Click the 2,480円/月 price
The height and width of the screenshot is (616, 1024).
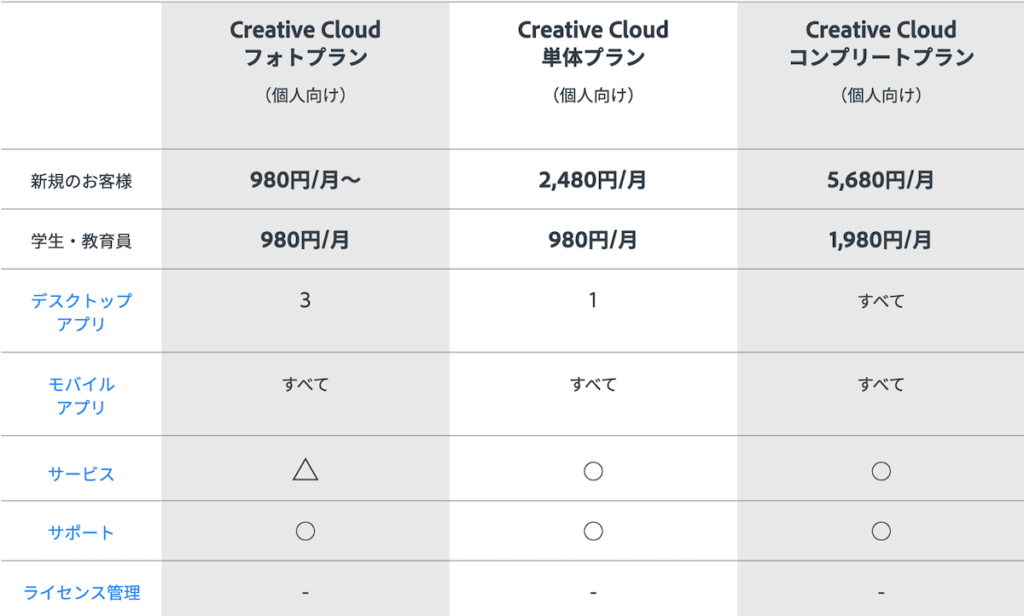[593, 181]
